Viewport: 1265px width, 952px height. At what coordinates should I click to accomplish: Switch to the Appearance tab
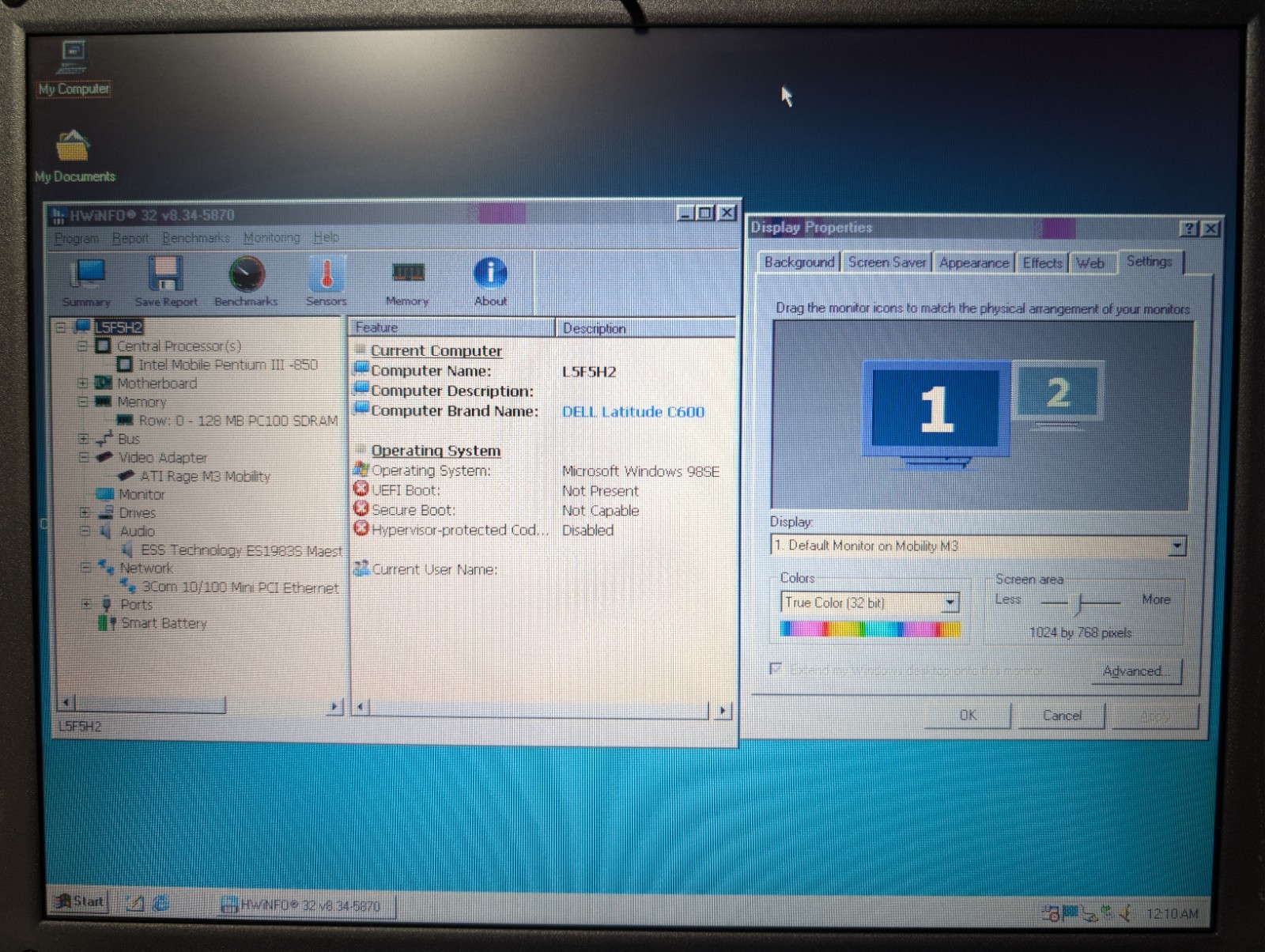[x=974, y=263]
